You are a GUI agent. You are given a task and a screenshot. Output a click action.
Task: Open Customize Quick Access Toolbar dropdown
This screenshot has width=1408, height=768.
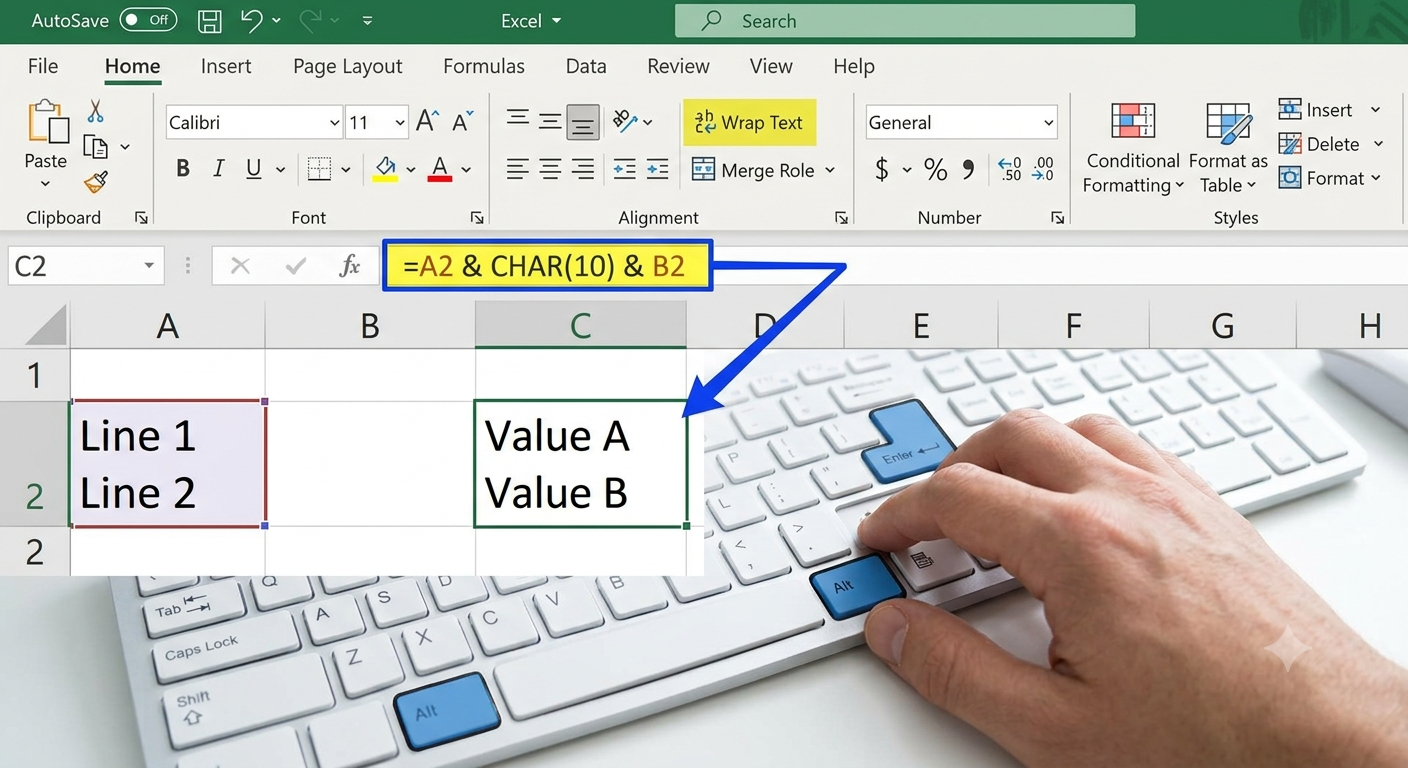(367, 21)
